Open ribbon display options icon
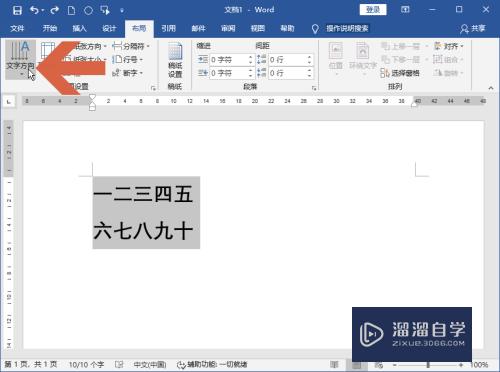The image size is (500, 372). [x=405, y=10]
